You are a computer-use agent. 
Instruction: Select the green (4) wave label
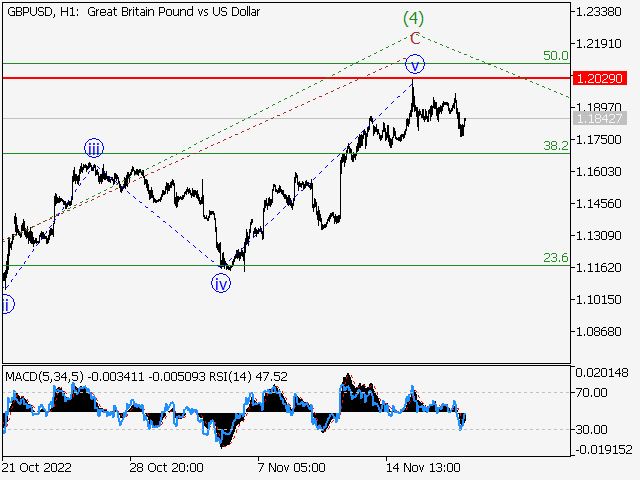point(413,18)
